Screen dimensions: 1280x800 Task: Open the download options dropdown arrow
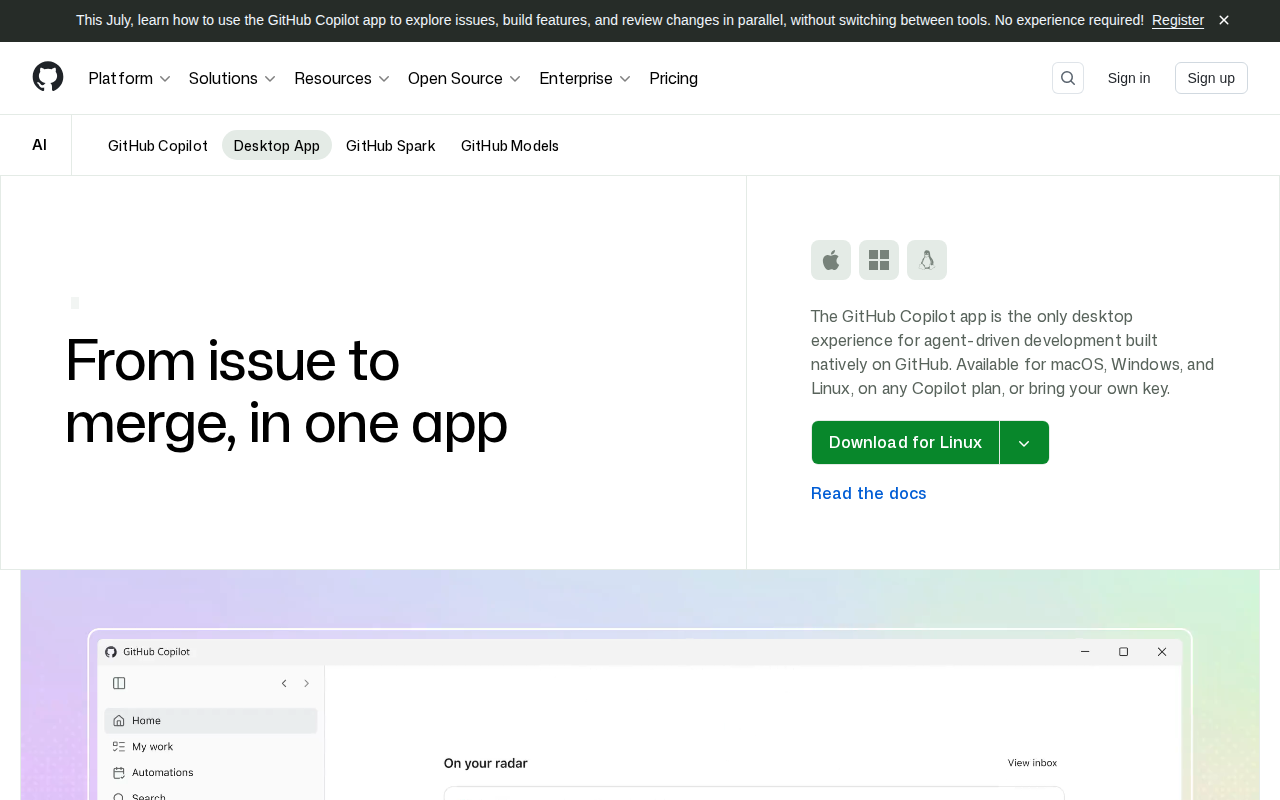click(1024, 442)
